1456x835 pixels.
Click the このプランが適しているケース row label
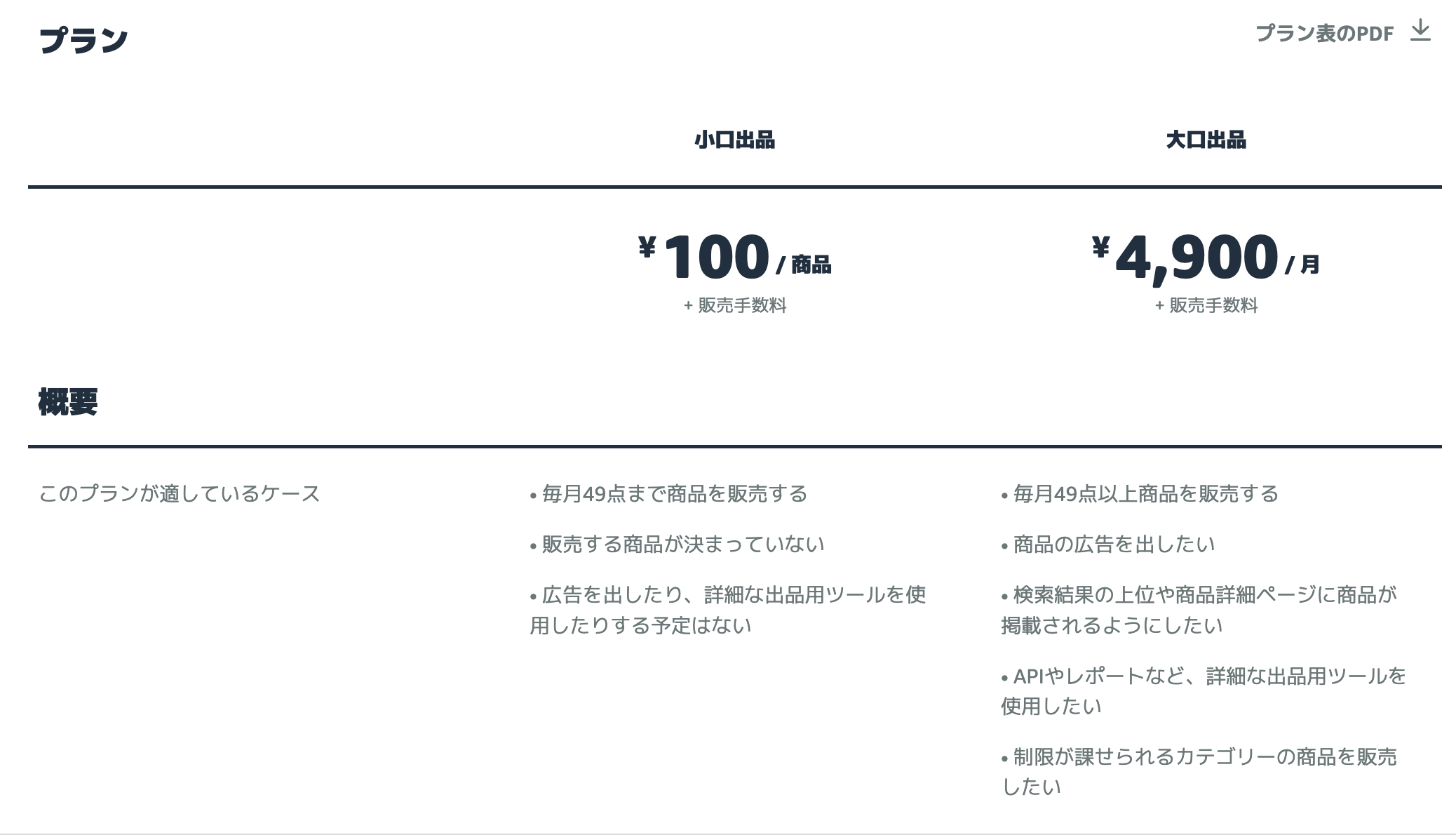click(x=180, y=493)
